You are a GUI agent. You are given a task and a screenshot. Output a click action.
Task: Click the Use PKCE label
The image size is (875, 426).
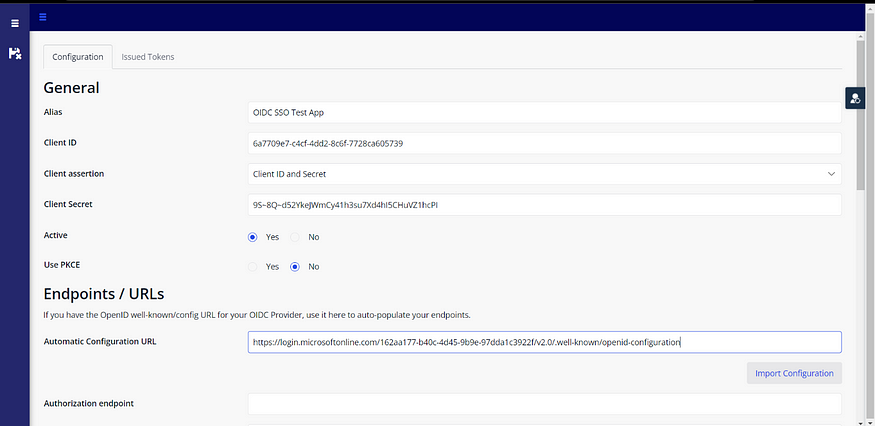tap(62, 265)
